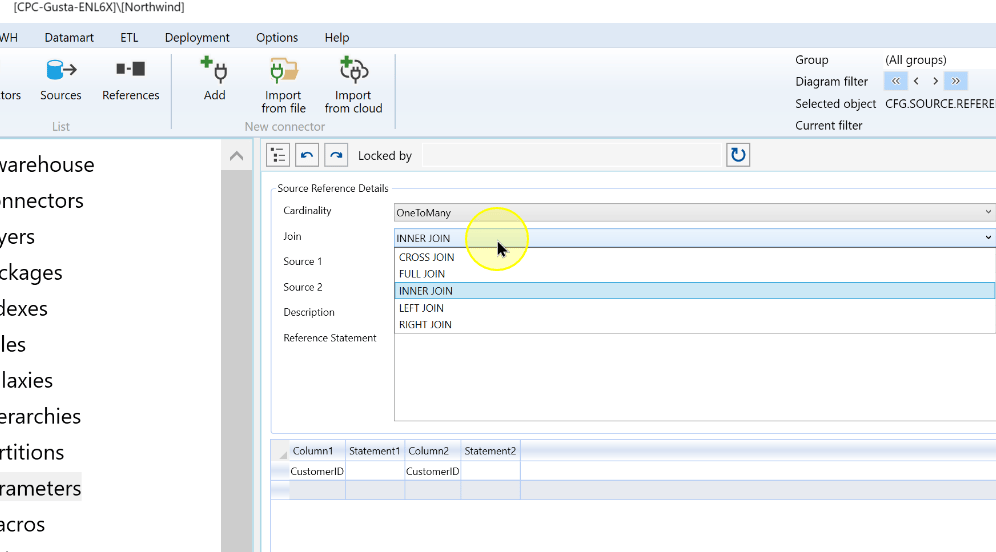Viewport: 996px width, 552px height.
Task: Select Column2 cell CustomerID
Action: coord(433,471)
